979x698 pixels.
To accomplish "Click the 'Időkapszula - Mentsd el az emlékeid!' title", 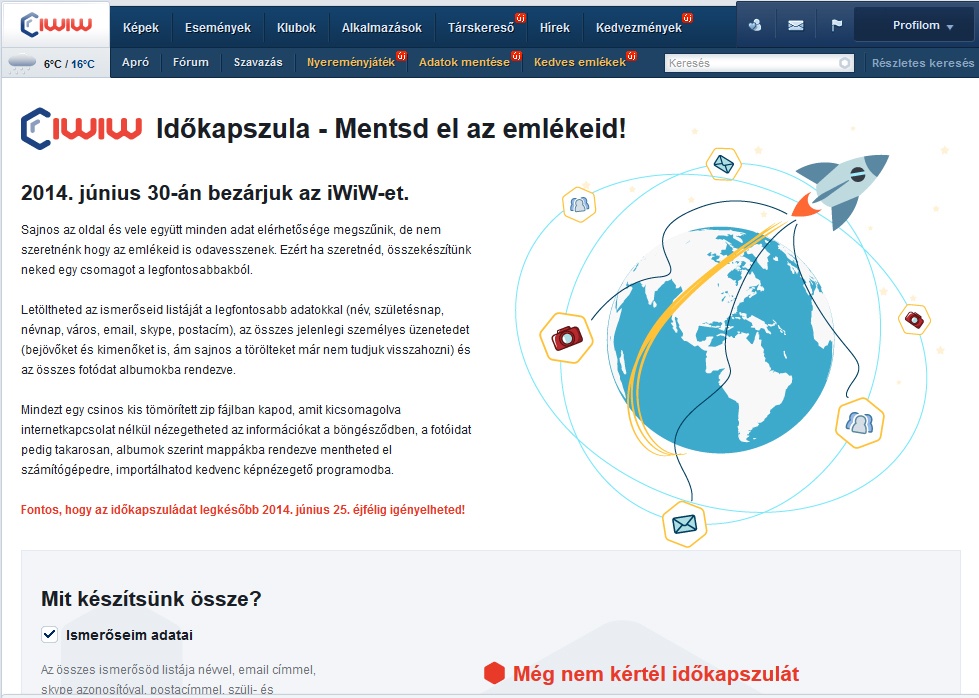I will coord(391,129).
